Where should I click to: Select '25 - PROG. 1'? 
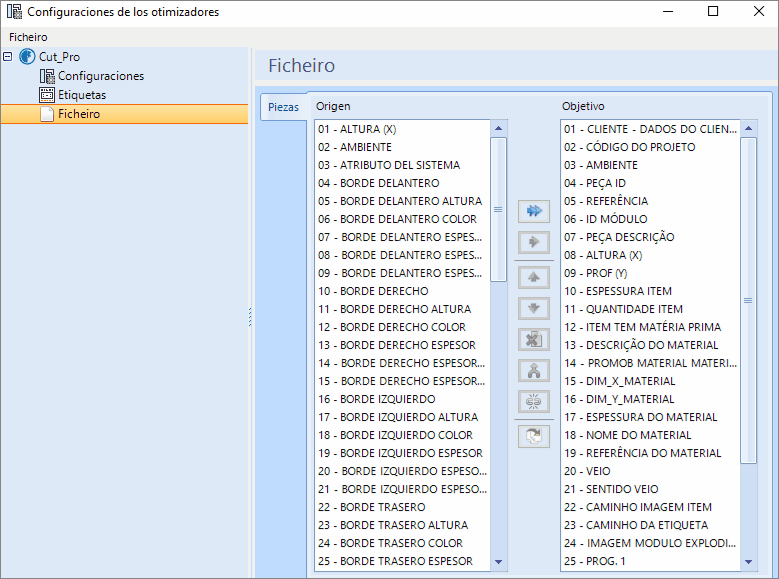coord(650,561)
